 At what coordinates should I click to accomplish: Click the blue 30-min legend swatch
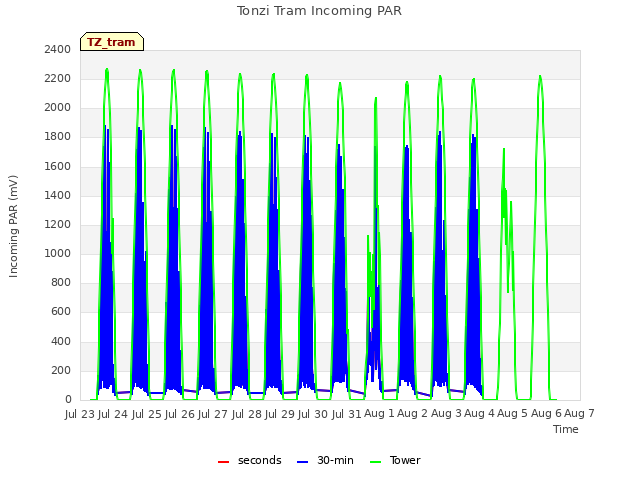[x=302, y=462]
